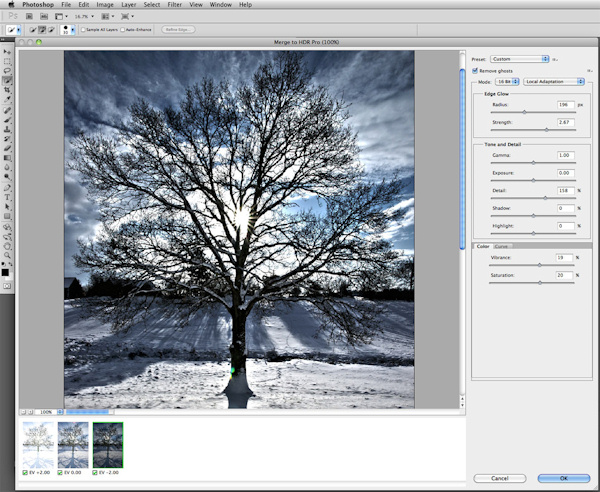This screenshot has width=600, height=492.
Task: Click the foreground color swatch
Action: tap(6, 271)
